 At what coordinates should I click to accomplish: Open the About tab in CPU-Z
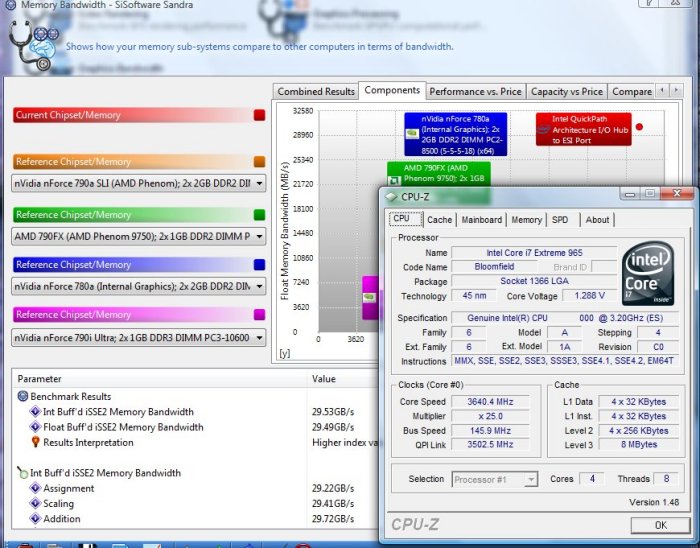point(597,220)
